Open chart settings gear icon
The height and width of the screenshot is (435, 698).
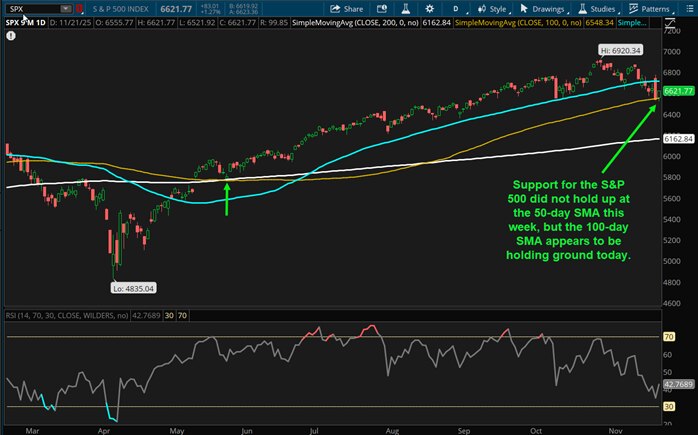pos(430,9)
